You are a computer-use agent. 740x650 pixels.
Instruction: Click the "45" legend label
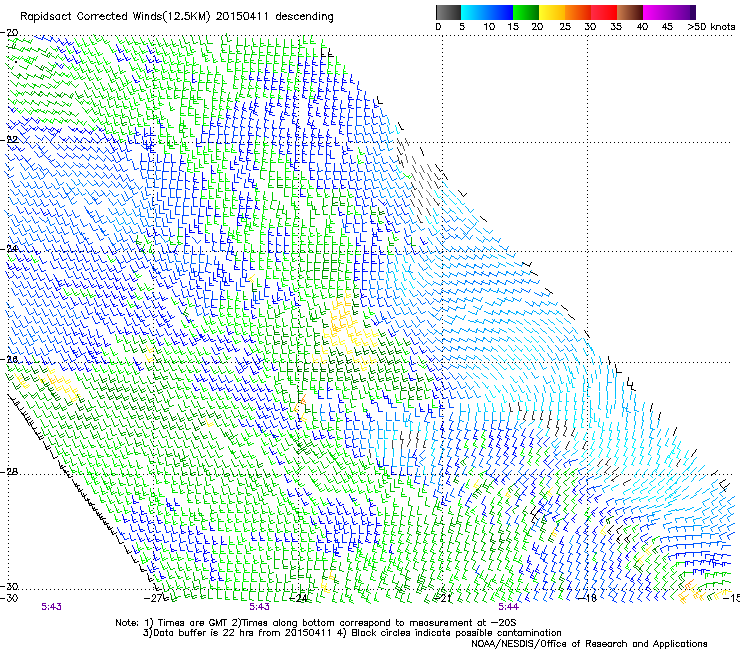(667, 27)
